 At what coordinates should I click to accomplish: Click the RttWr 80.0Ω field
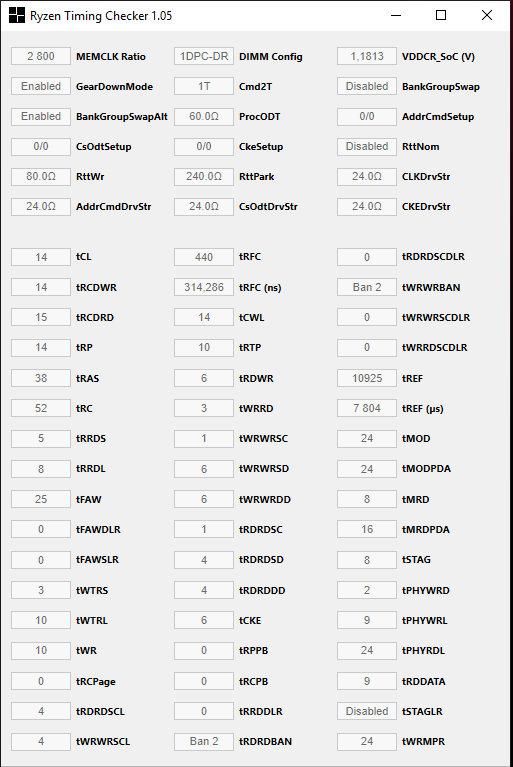(x=41, y=176)
